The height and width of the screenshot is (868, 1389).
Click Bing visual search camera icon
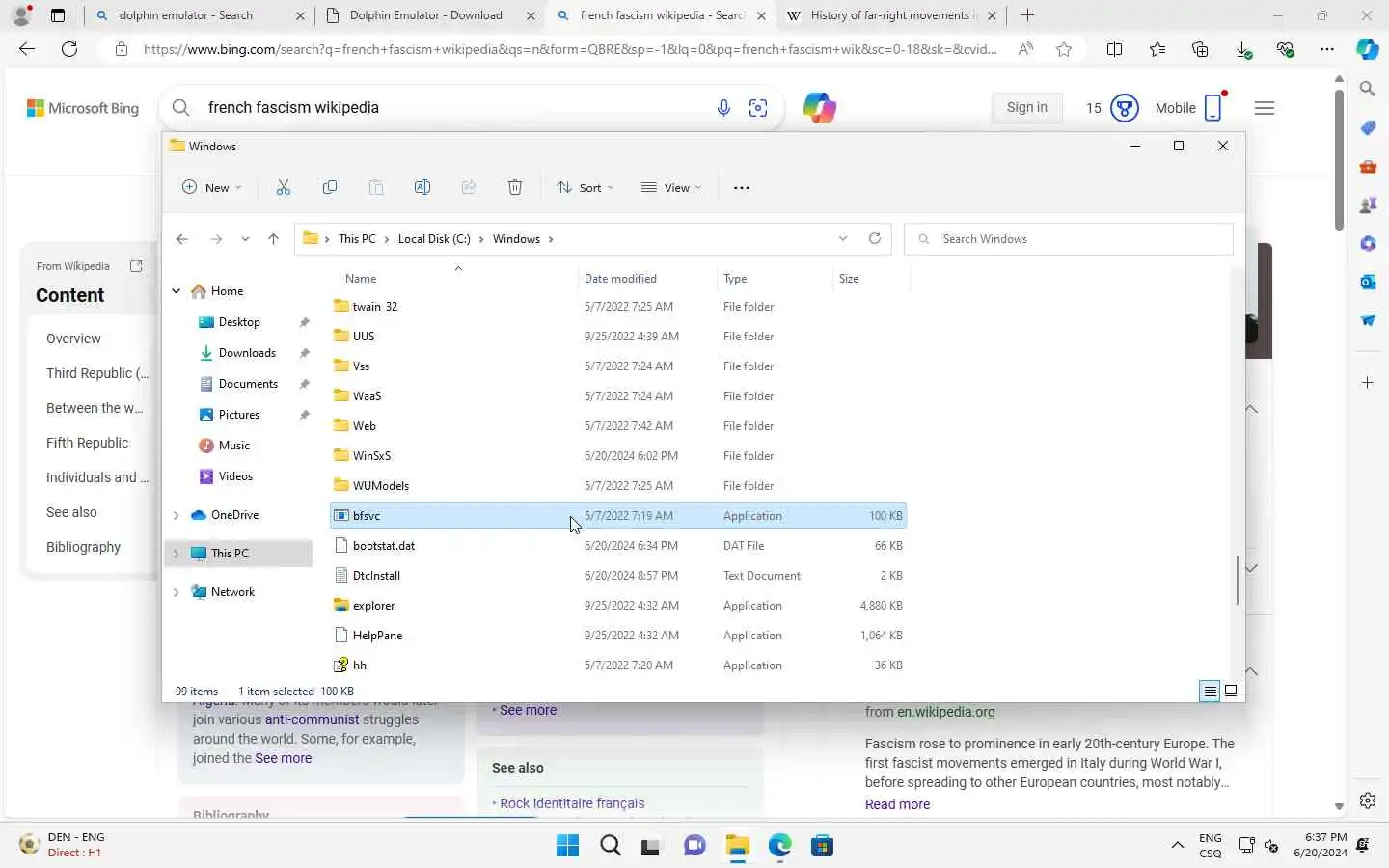point(759,108)
